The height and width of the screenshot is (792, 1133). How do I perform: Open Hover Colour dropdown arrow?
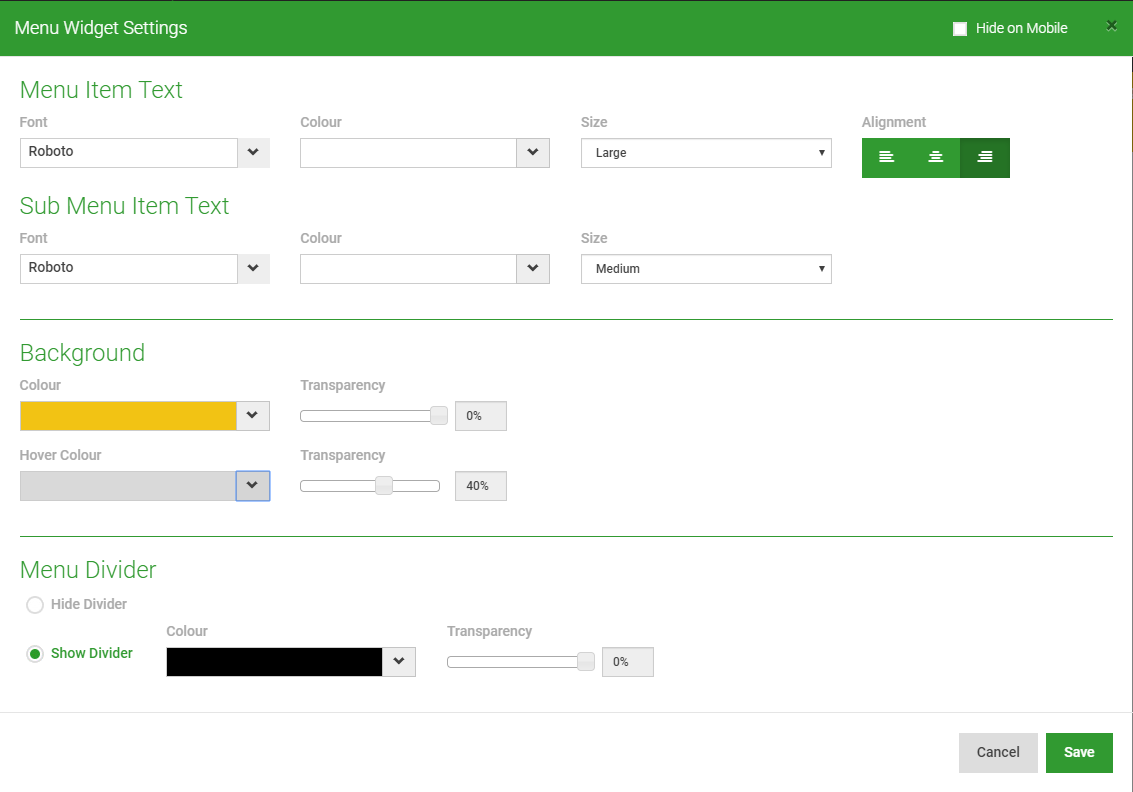253,486
